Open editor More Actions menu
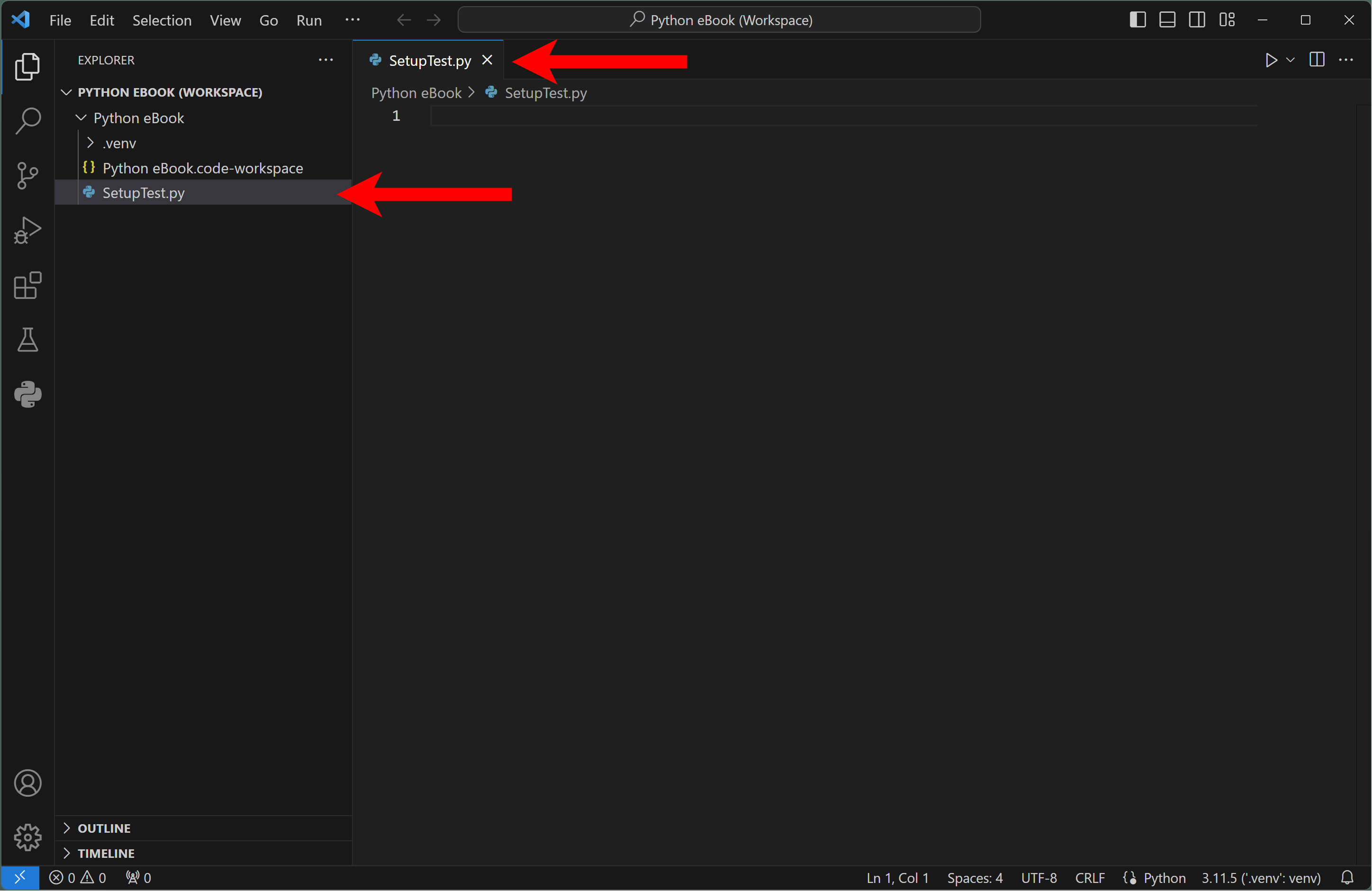The width and height of the screenshot is (1372, 891). coord(1346,60)
